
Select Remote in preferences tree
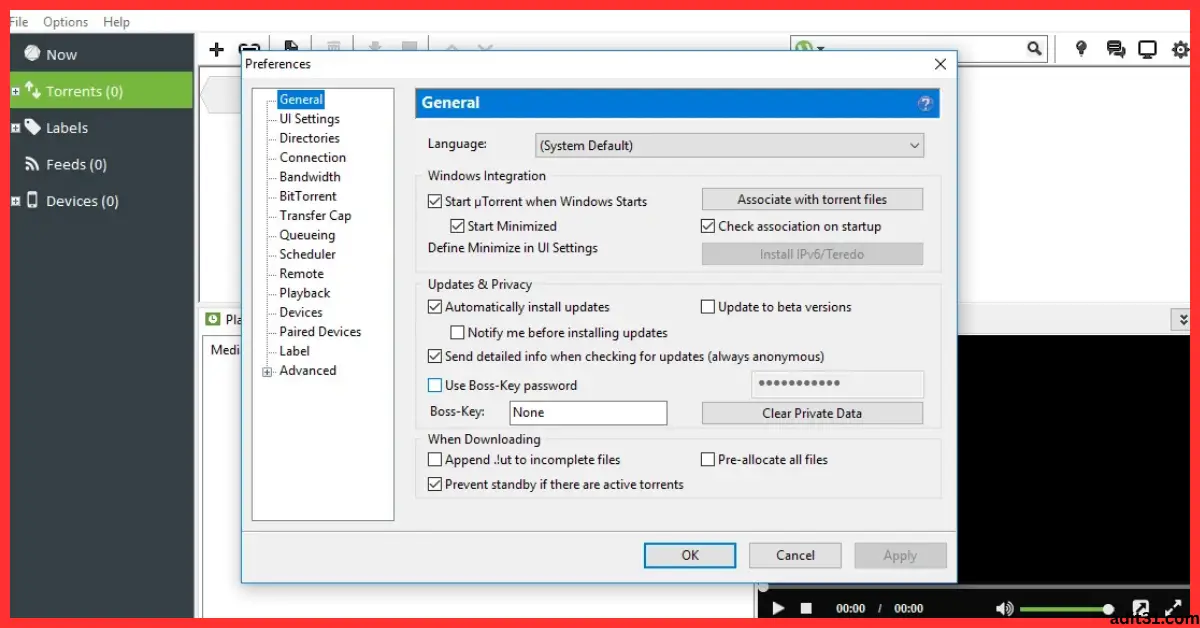301,273
